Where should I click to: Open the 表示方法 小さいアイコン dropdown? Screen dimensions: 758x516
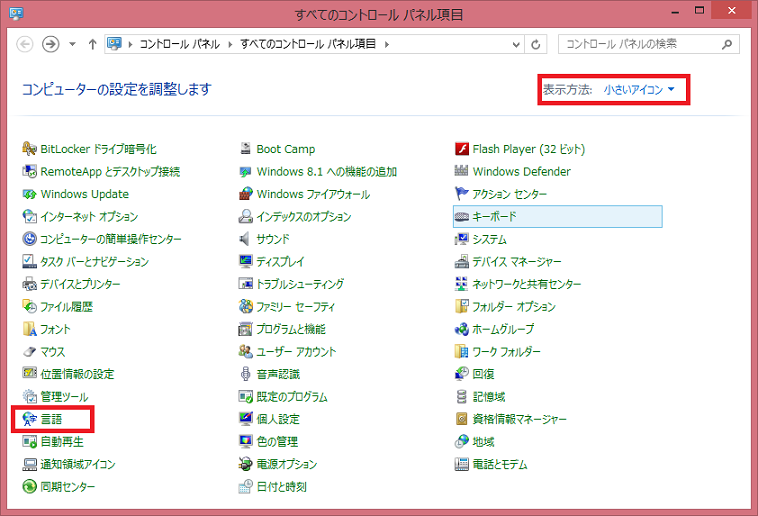(639, 89)
